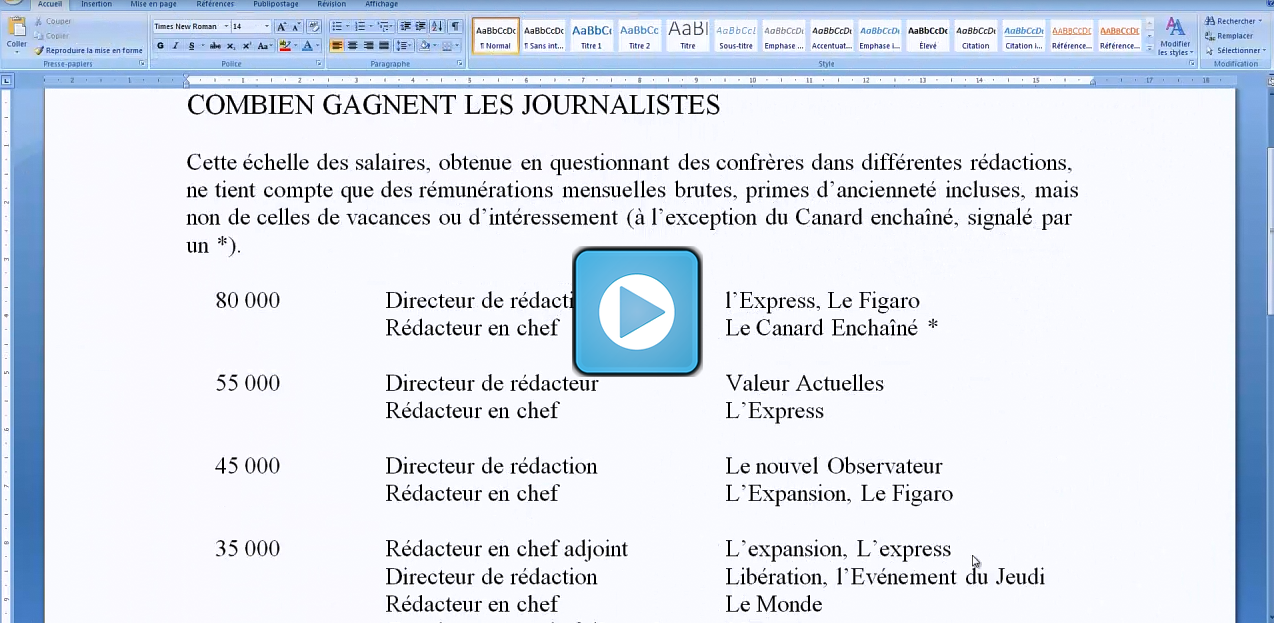Screen dimensions: 1274x623
Task: Open the Style pane launcher
Action: 1192,63
